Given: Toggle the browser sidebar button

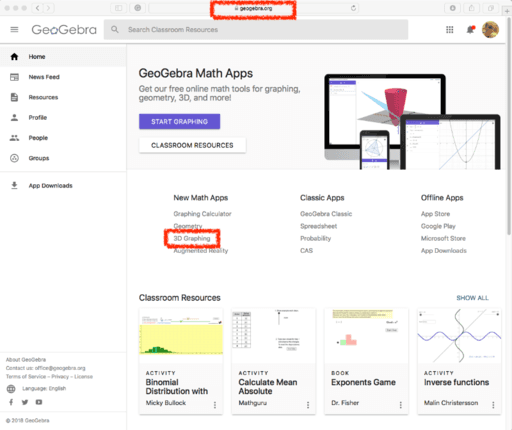Looking at the screenshot, I should pos(118,8).
